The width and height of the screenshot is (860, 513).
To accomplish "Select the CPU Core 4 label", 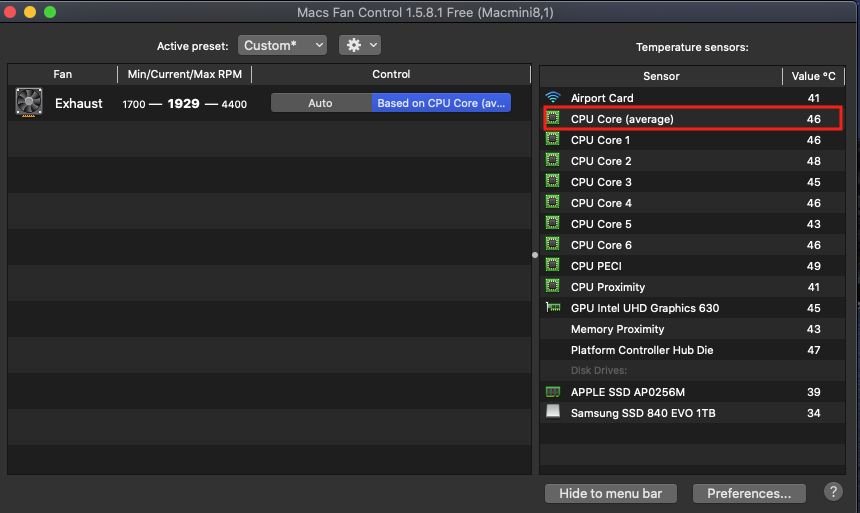I will click(x=601, y=203).
